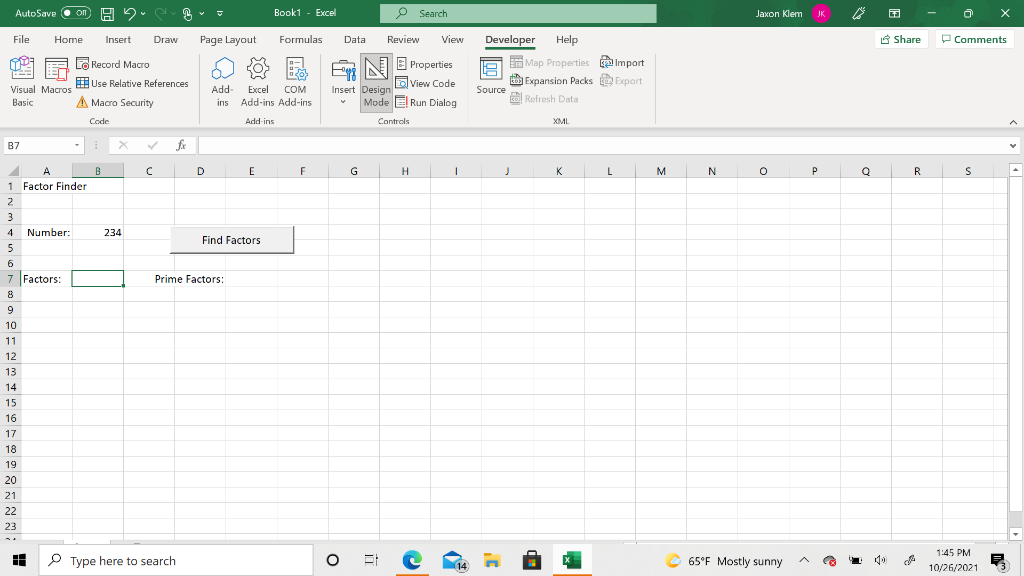Click Run Dialog
The height and width of the screenshot is (576, 1024).
426,103
